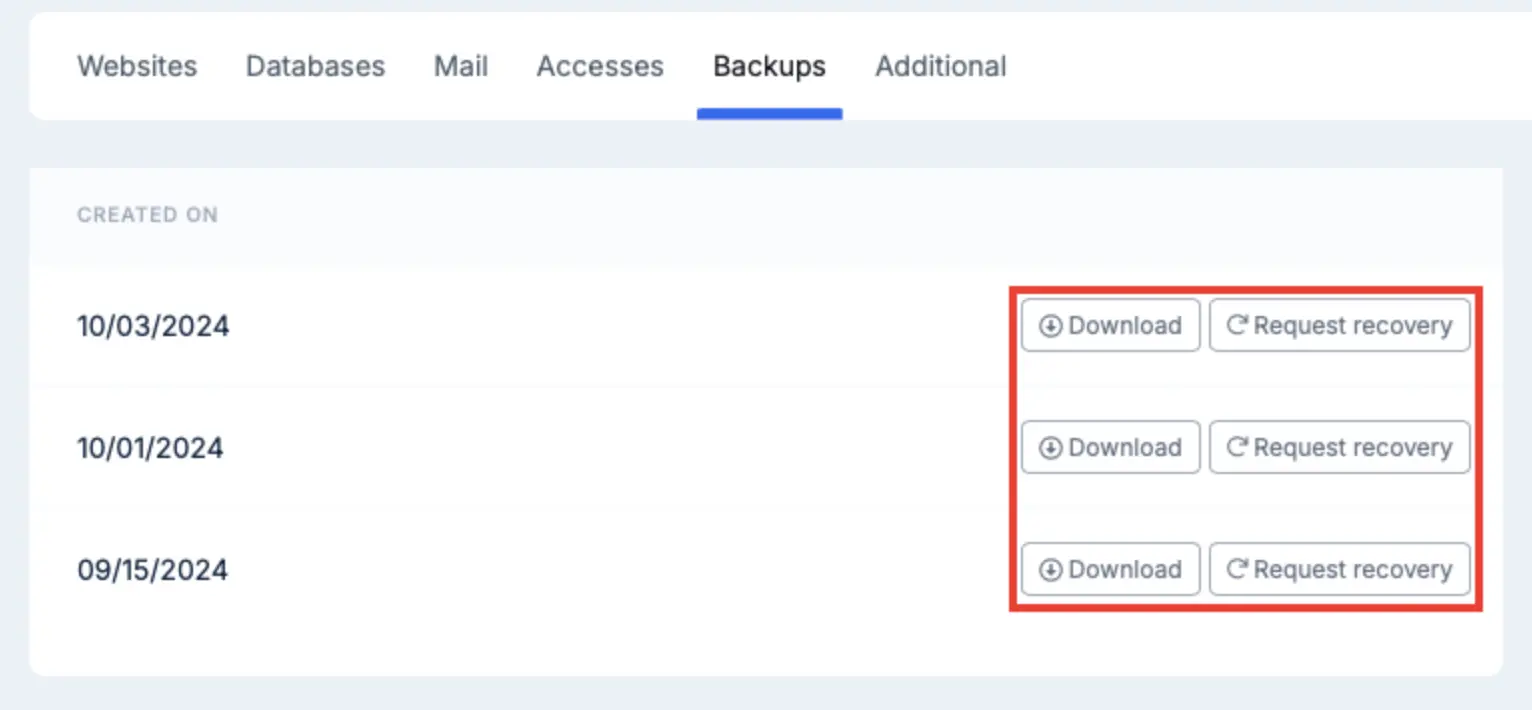
Task: Select the Accesses tab
Action: pyautogui.click(x=600, y=66)
